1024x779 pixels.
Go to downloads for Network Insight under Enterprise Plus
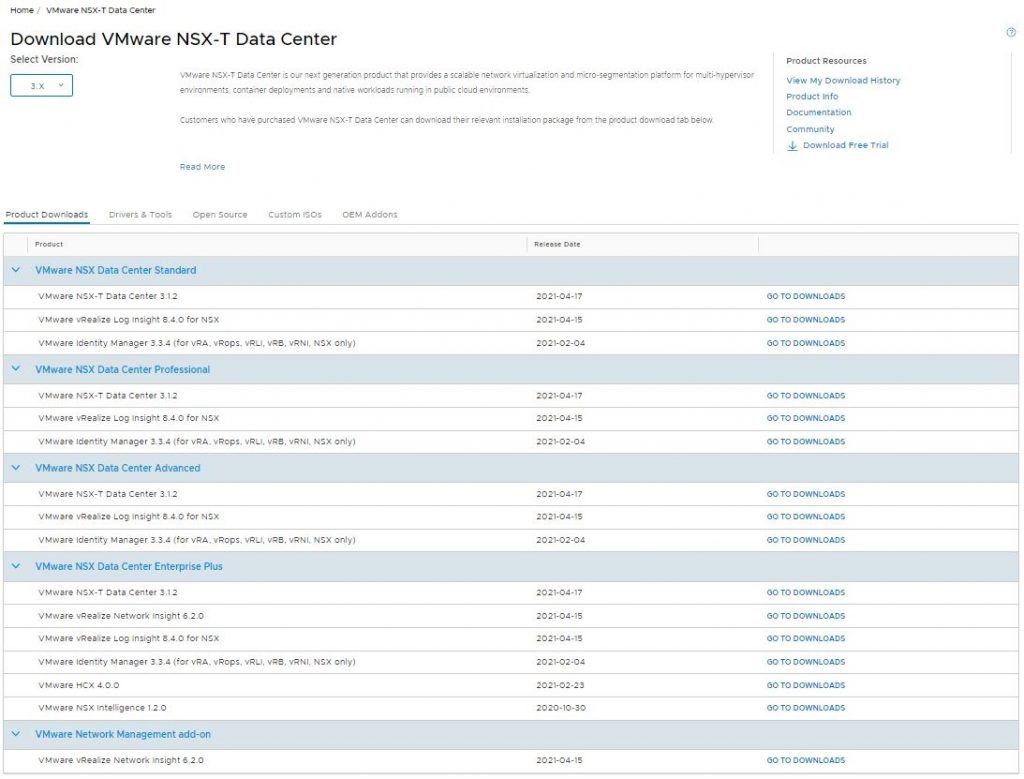click(806, 616)
